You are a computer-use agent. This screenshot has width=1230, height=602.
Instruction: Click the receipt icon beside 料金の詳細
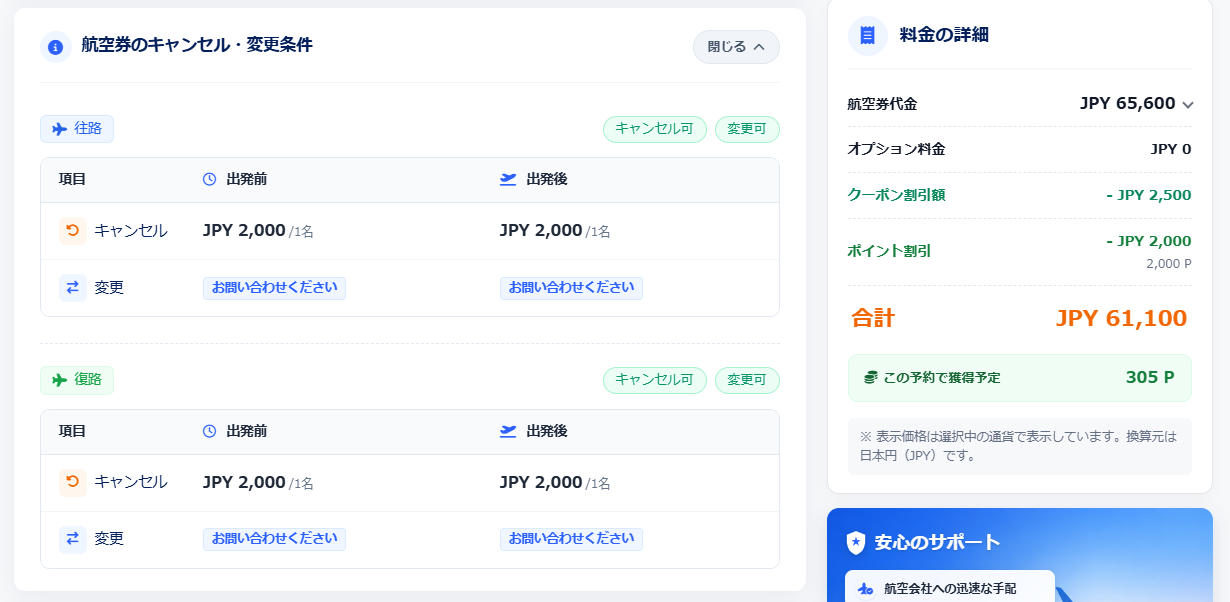(867, 35)
